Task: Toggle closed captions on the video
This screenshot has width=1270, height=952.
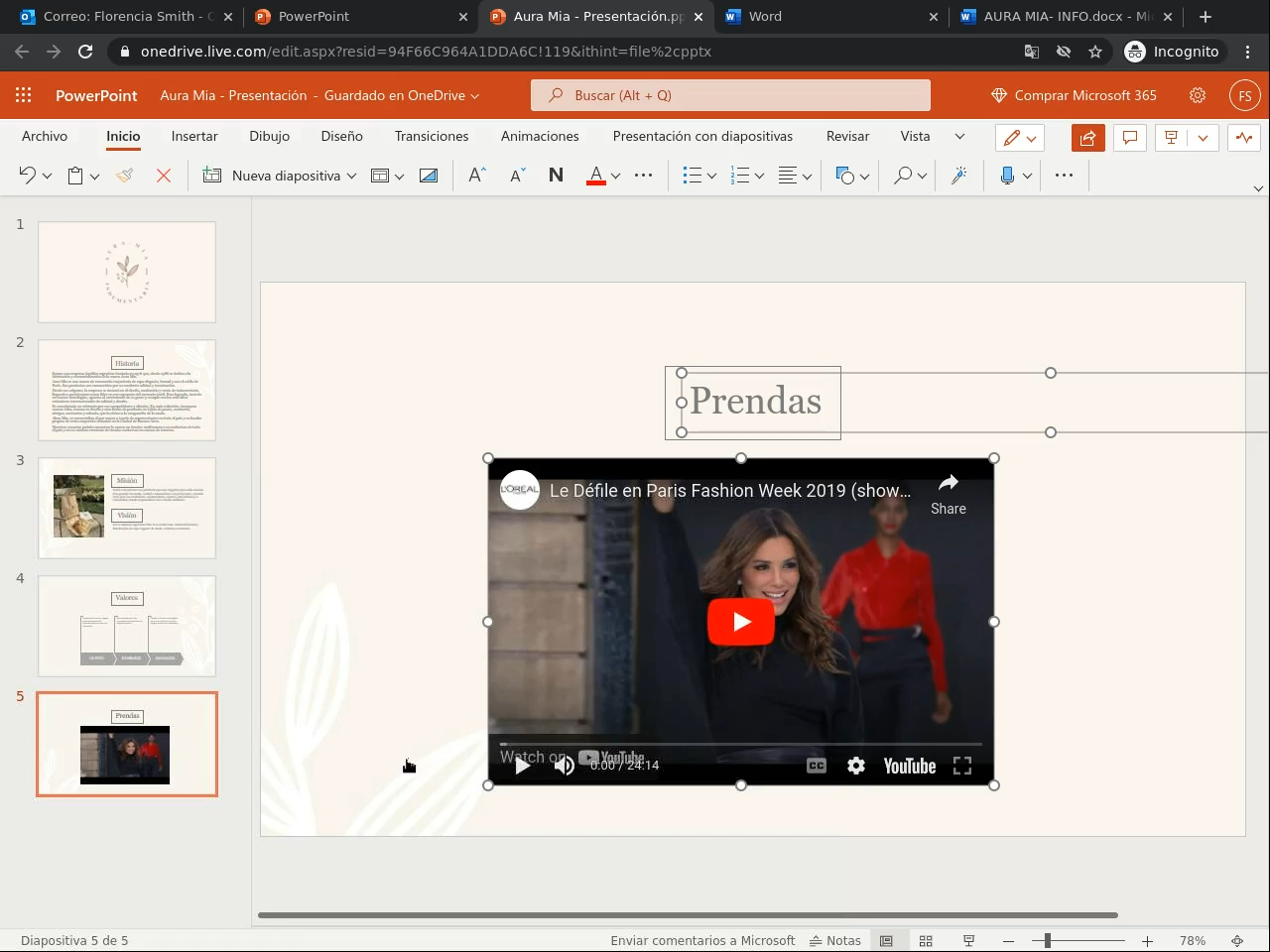Action: pos(816,766)
